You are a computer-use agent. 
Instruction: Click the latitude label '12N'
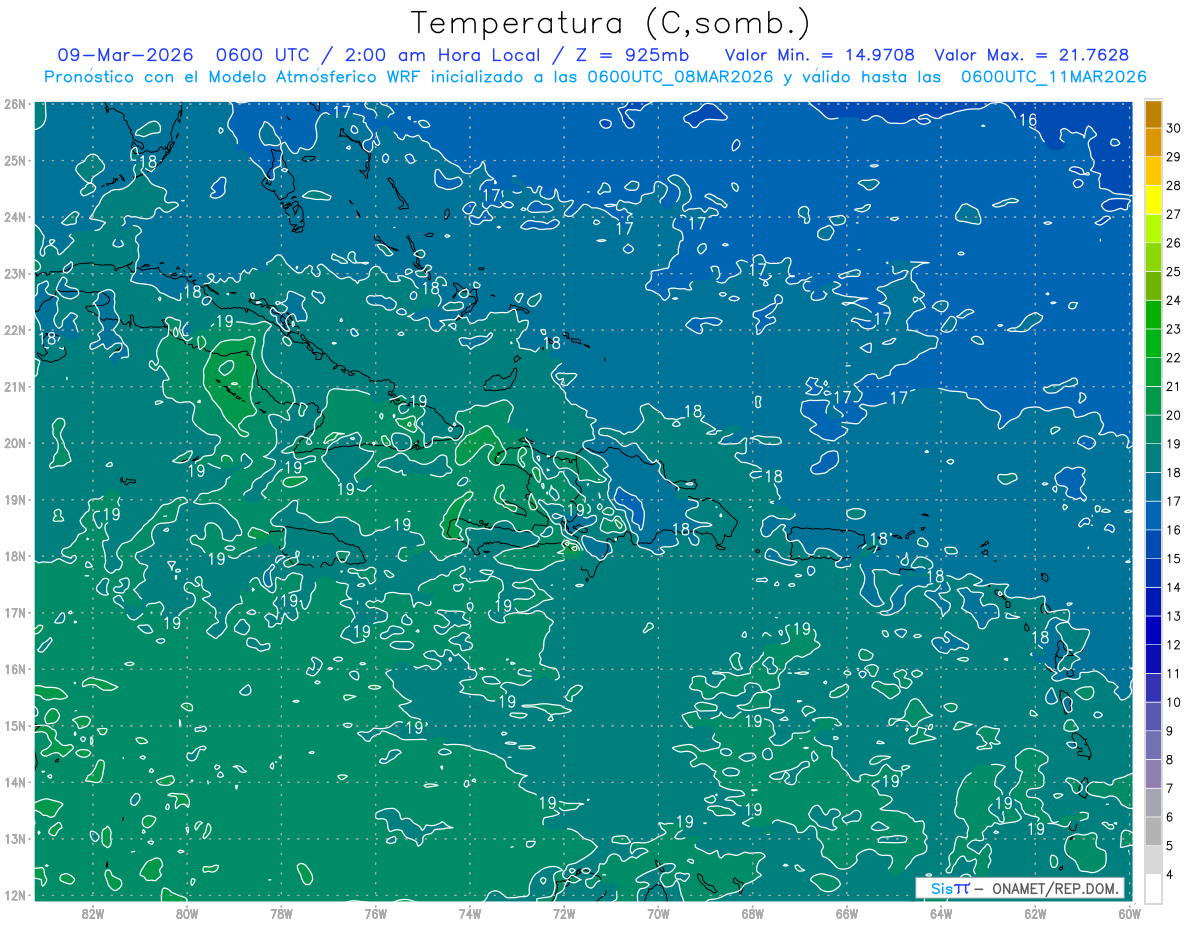click(x=15, y=895)
